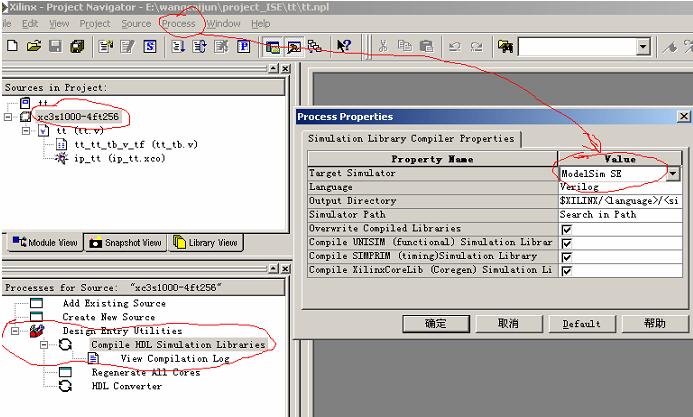Image resolution: width=693 pixels, height=417 pixels.
Task: Select Regenerate All Cores process
Action: click(x=146, y=372)
